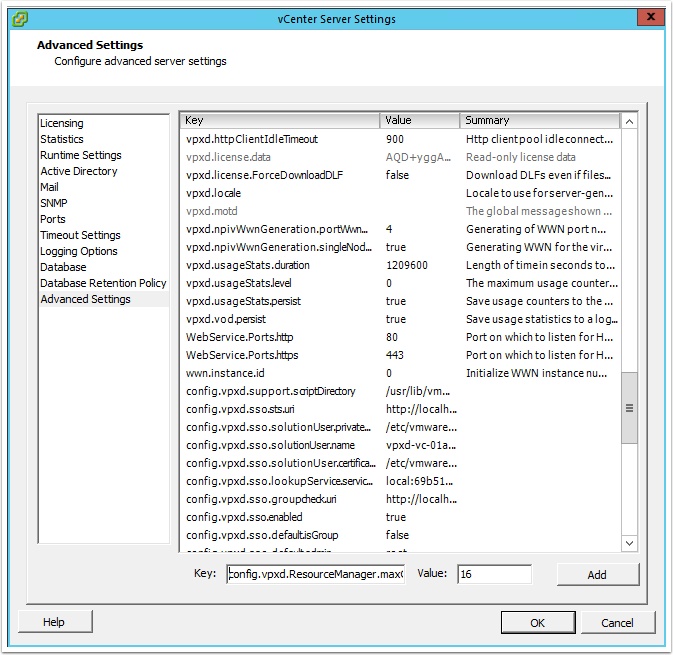Click the scrollbar up arrow

[x=629, y=121]
